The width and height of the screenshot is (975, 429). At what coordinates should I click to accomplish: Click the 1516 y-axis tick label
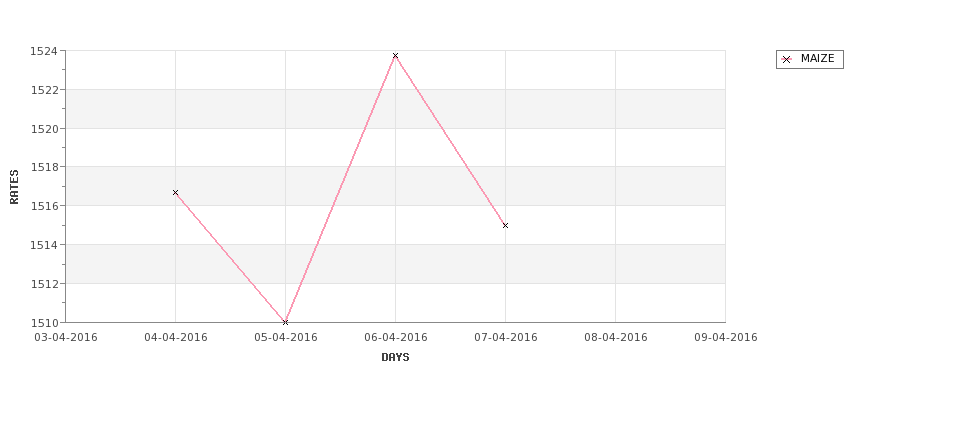click(45, 206)
